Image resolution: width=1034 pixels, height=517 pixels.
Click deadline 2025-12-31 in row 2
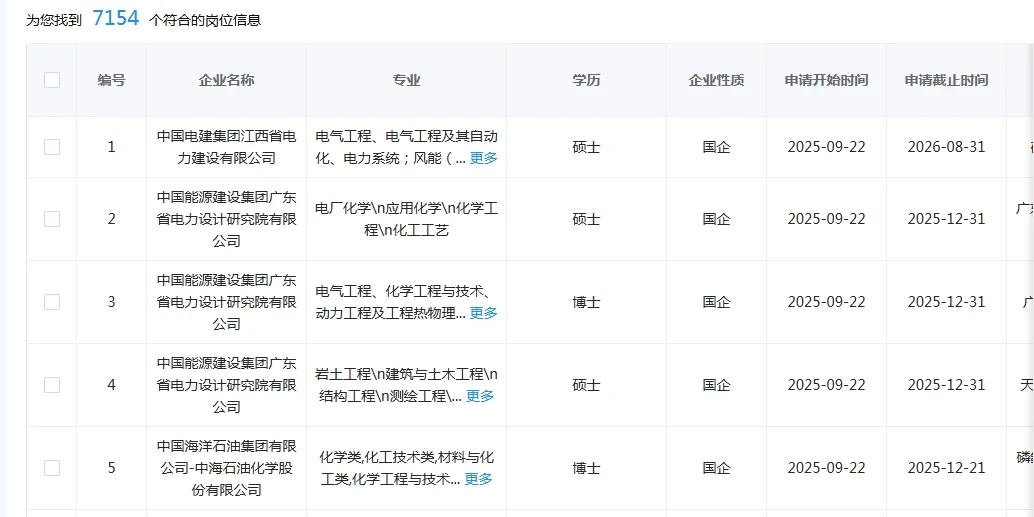[946, 219]
